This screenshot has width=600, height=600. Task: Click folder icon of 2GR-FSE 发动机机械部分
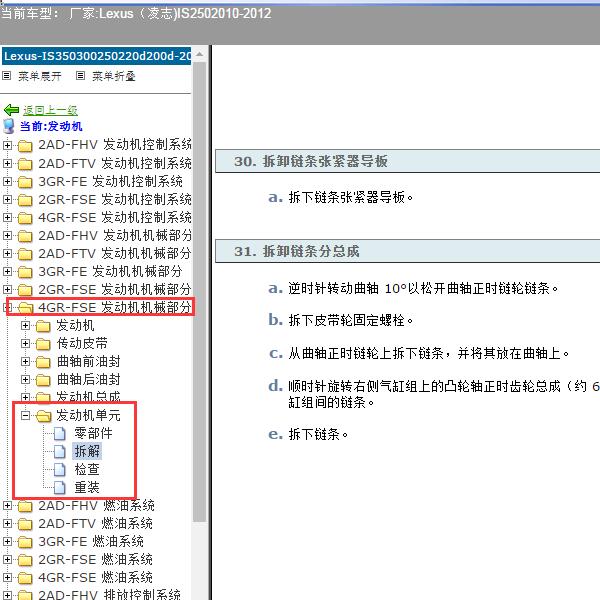pos(25,290)
